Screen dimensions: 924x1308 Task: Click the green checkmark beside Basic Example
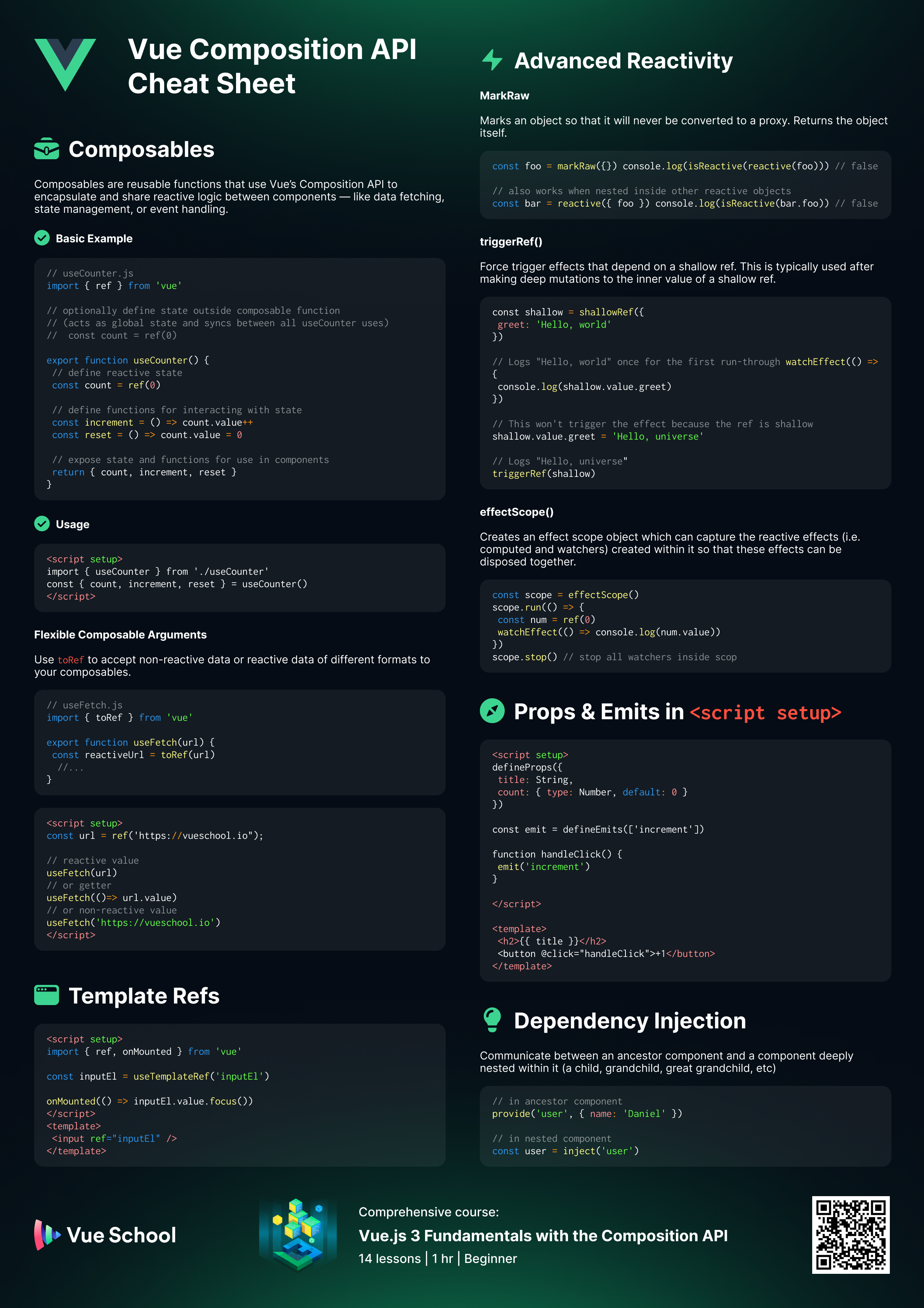click(x=42, y=238)
